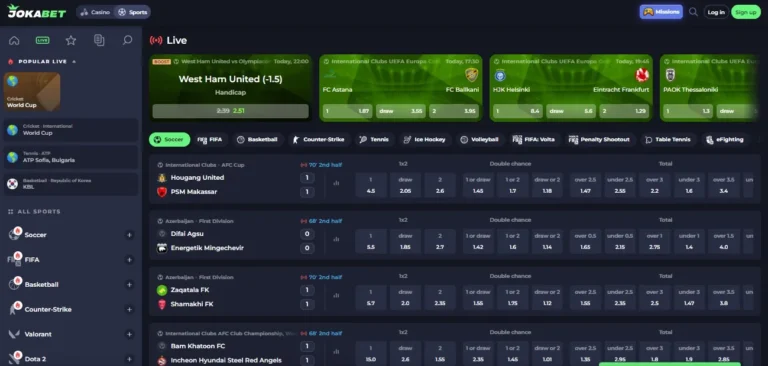Click Hougang United team crest
The image size is (768, 366).
[162, 178]
